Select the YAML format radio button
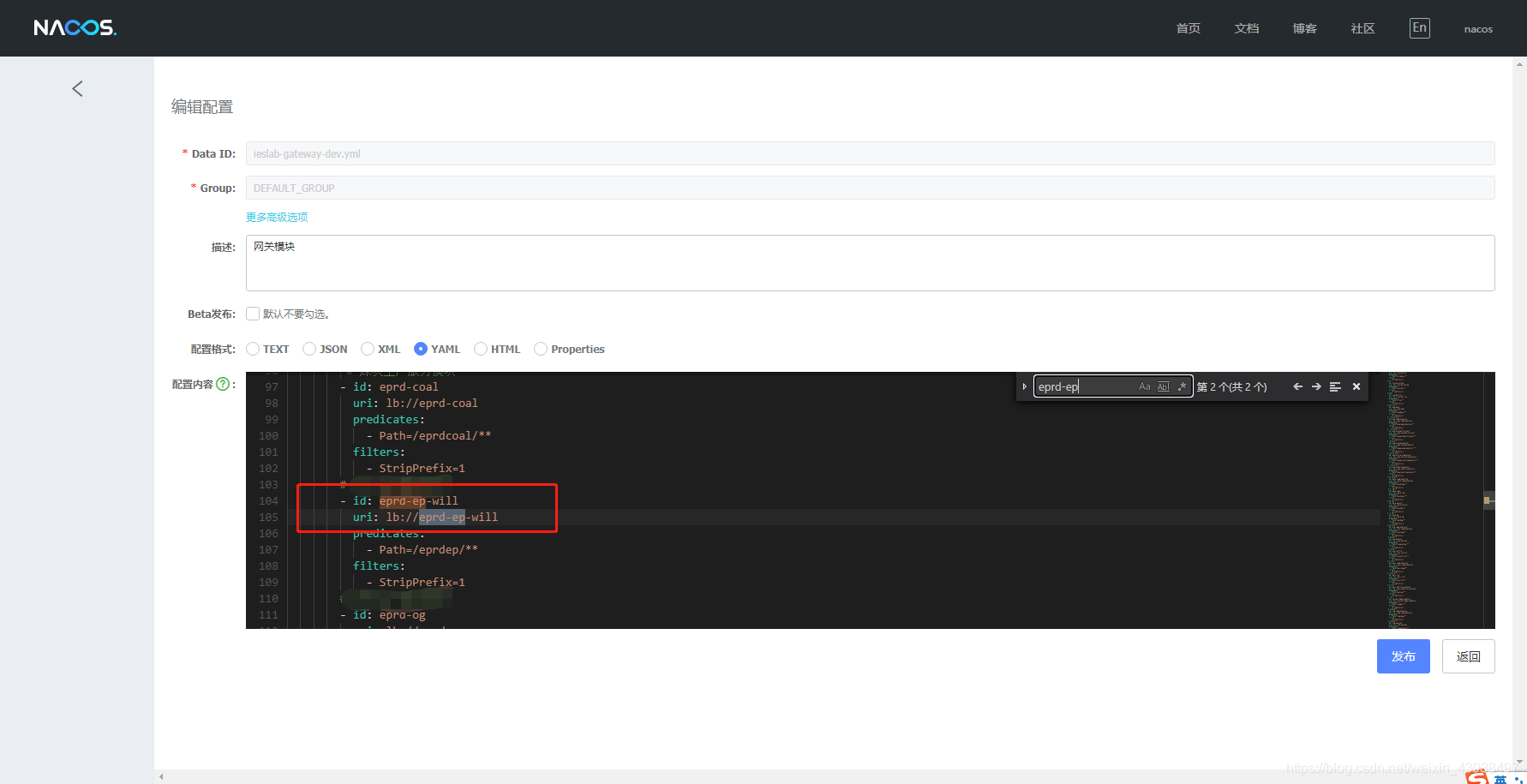Image resolution: width=1527 pixels, height=784 pixels. point(421,349)
